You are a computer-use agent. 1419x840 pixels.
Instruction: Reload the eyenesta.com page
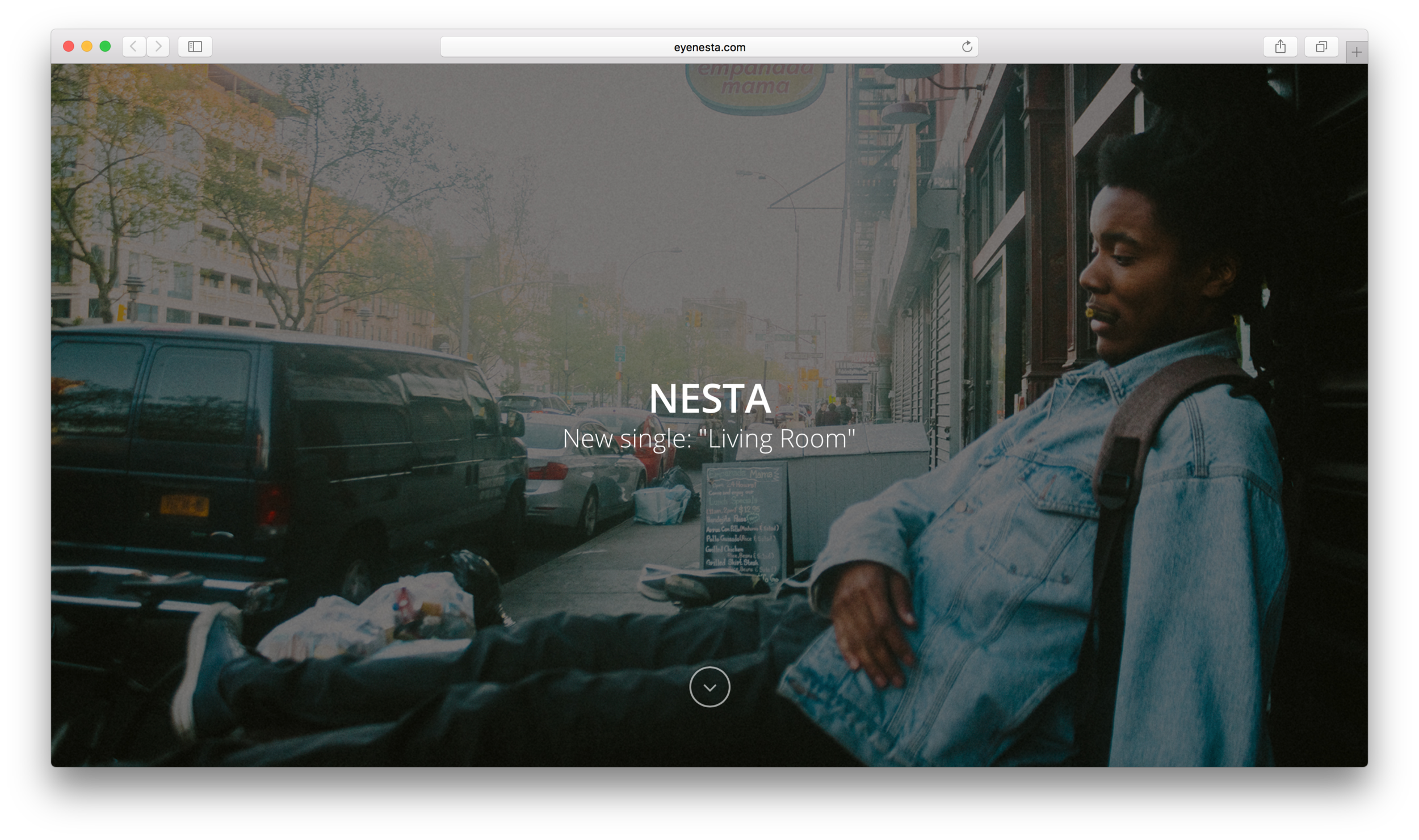pyautogui.click(x=967, y=47)
